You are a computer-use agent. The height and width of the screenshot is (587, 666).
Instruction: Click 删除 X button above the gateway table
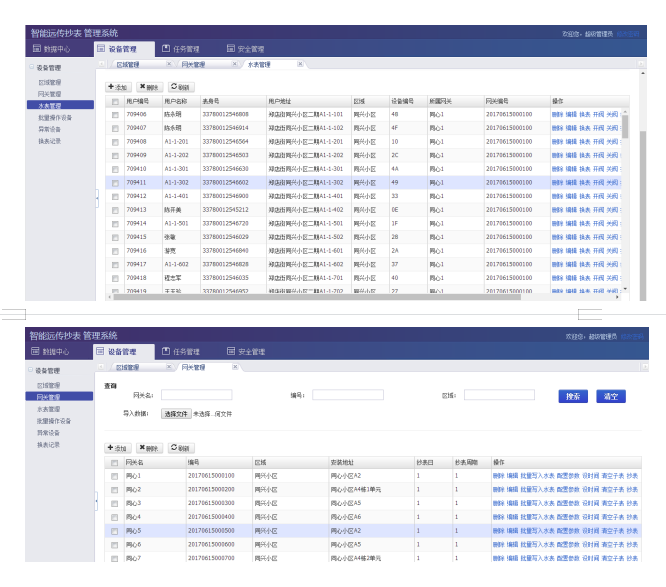tap(149, 448)
